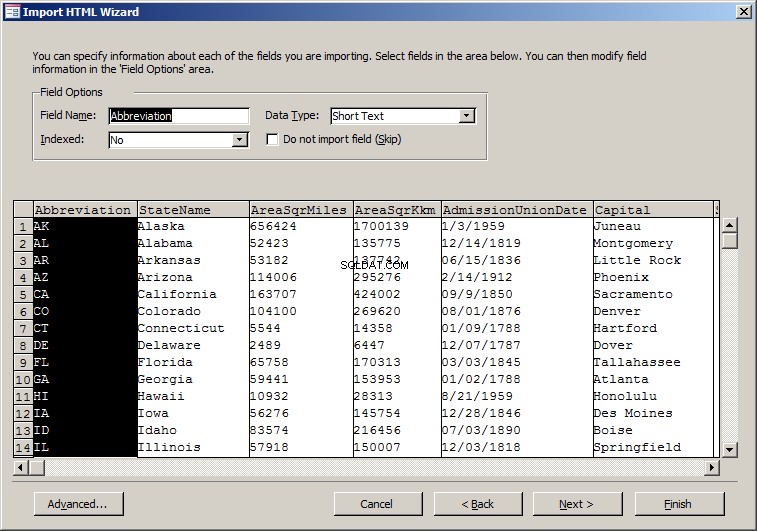This screenshot has height=531, width=757.
Task: Click the Finish button
Action: click(679, 504)
